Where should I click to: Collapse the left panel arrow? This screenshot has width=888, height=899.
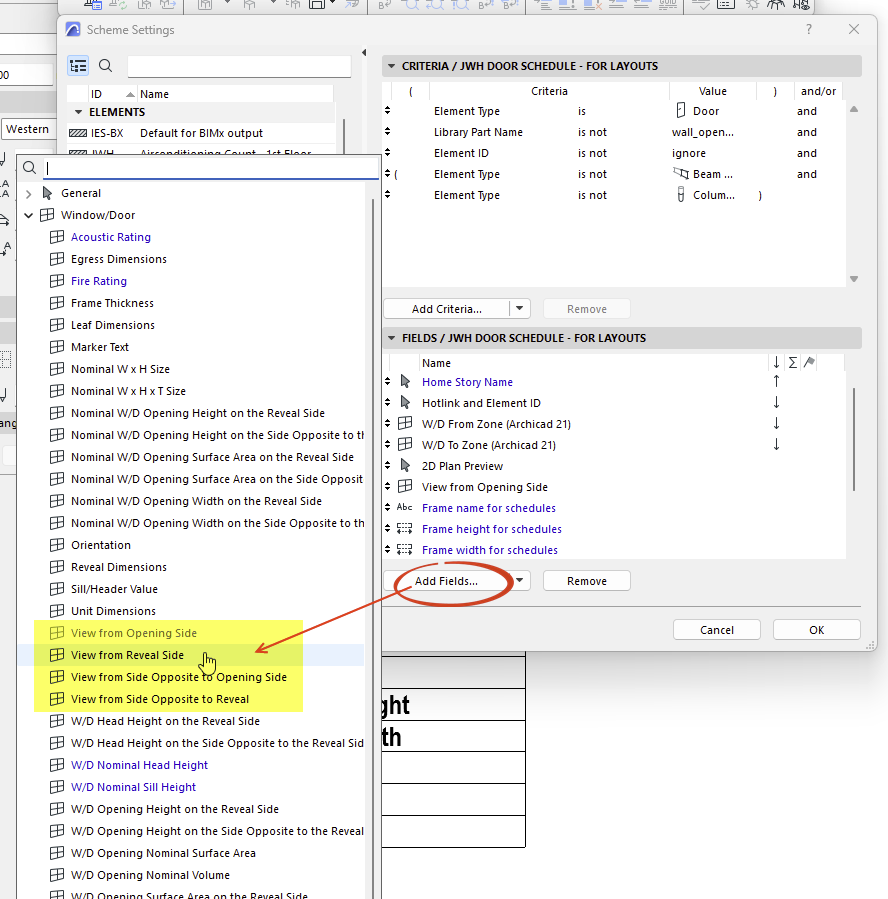[364, 53]
